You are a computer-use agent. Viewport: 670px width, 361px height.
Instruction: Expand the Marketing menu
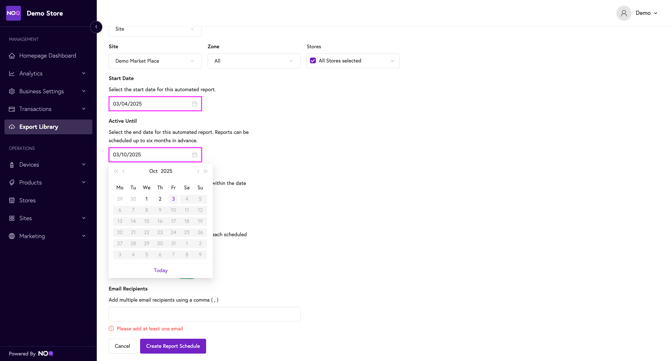(84, 236)
